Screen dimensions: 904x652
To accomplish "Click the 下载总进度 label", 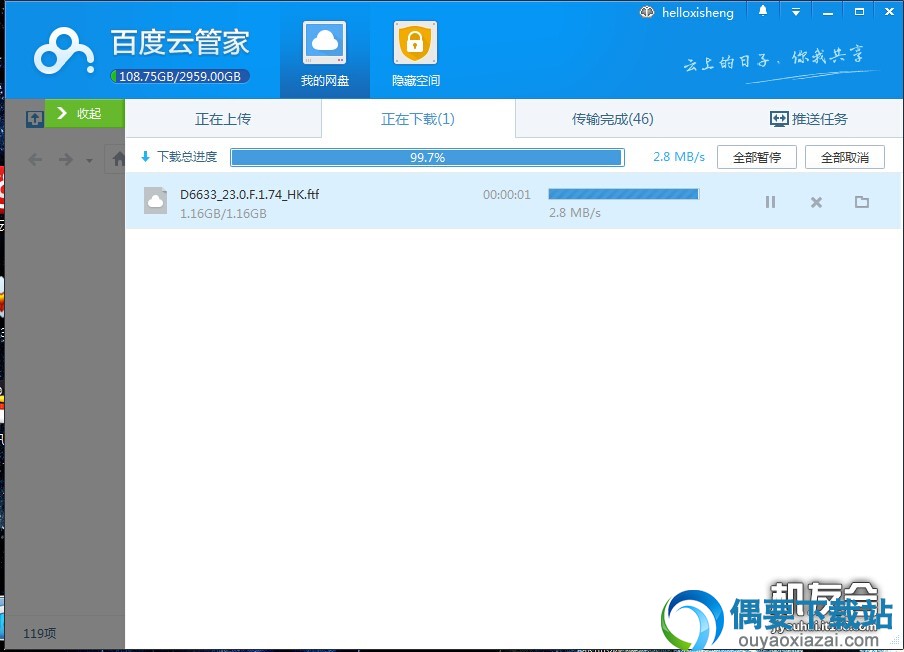I will click(187, 156).
